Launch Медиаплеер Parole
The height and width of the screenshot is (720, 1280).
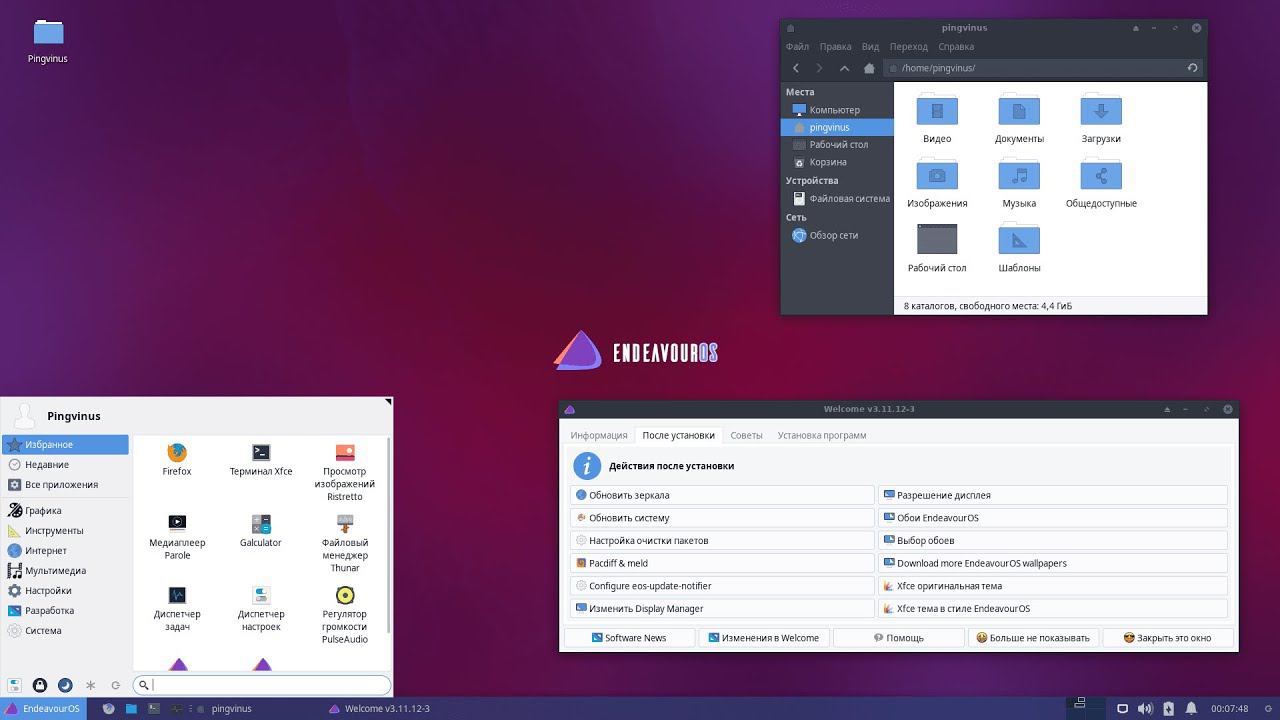coord(177,536)
